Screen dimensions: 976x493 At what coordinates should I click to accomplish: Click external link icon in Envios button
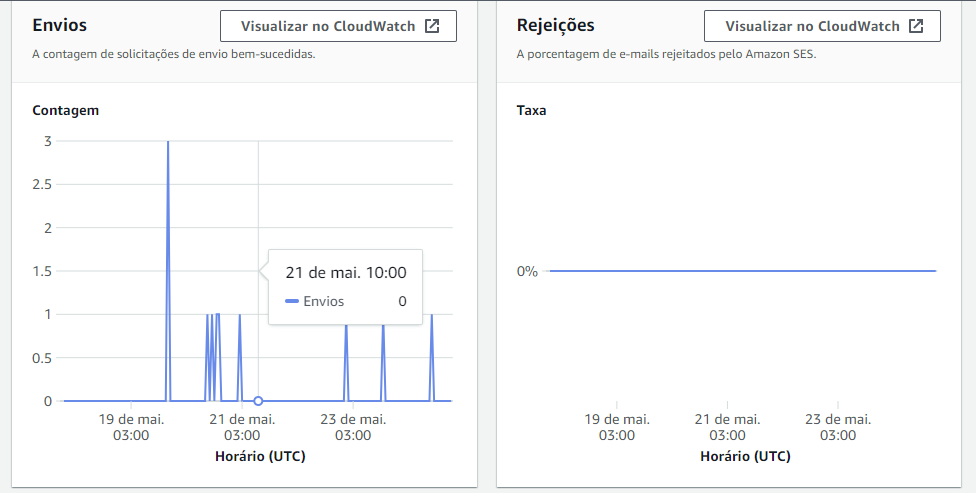pyautogui.click(x=431, y=26)
